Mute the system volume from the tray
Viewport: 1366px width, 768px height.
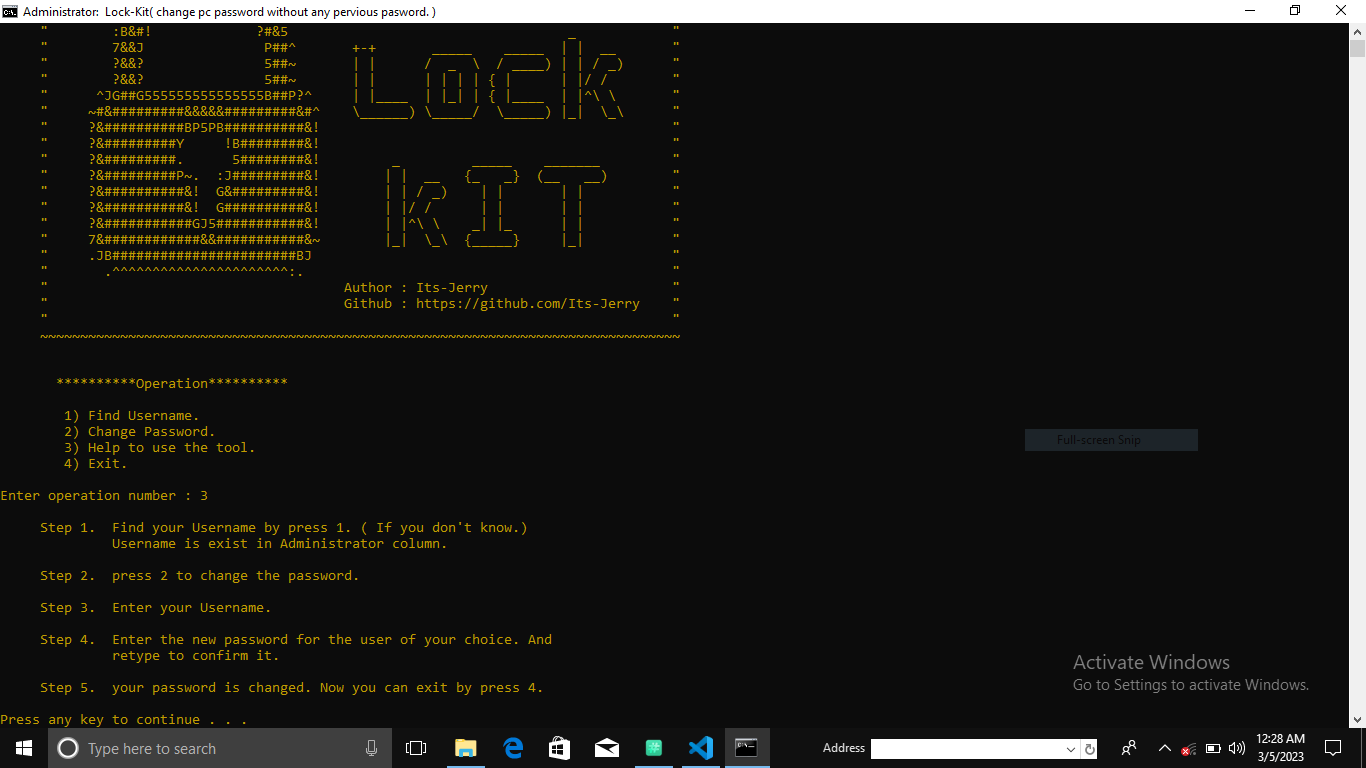click(1236, 747)
